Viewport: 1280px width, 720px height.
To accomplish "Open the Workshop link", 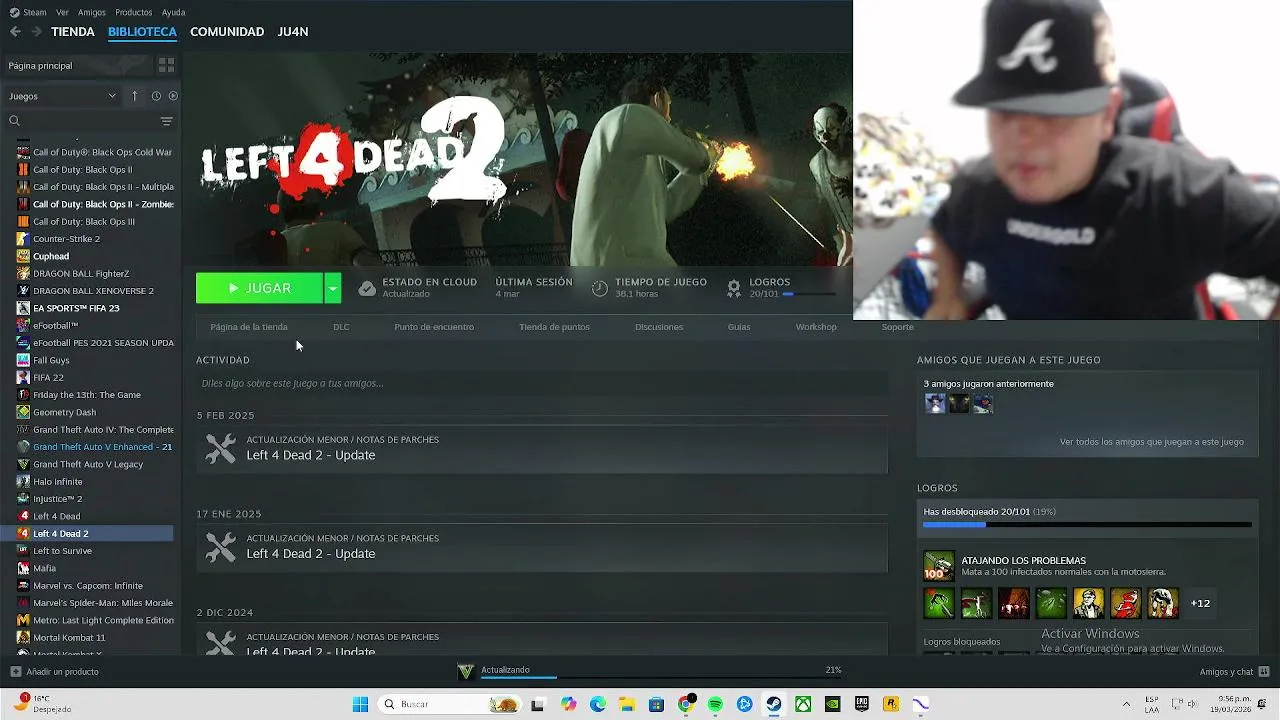I will [x=816, y=327].
